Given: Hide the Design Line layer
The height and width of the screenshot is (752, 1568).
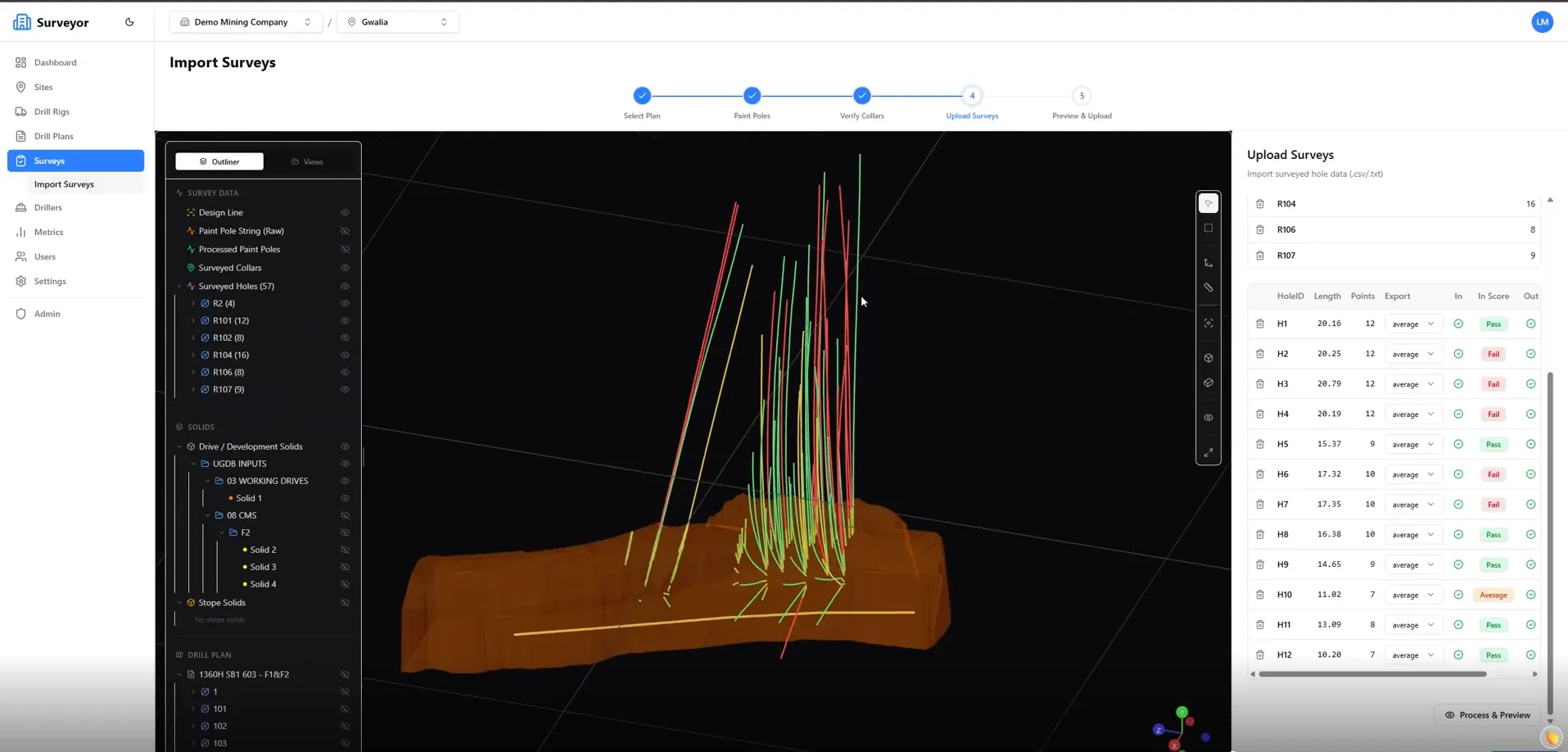Looking at the screenshot, I should 345,212.
